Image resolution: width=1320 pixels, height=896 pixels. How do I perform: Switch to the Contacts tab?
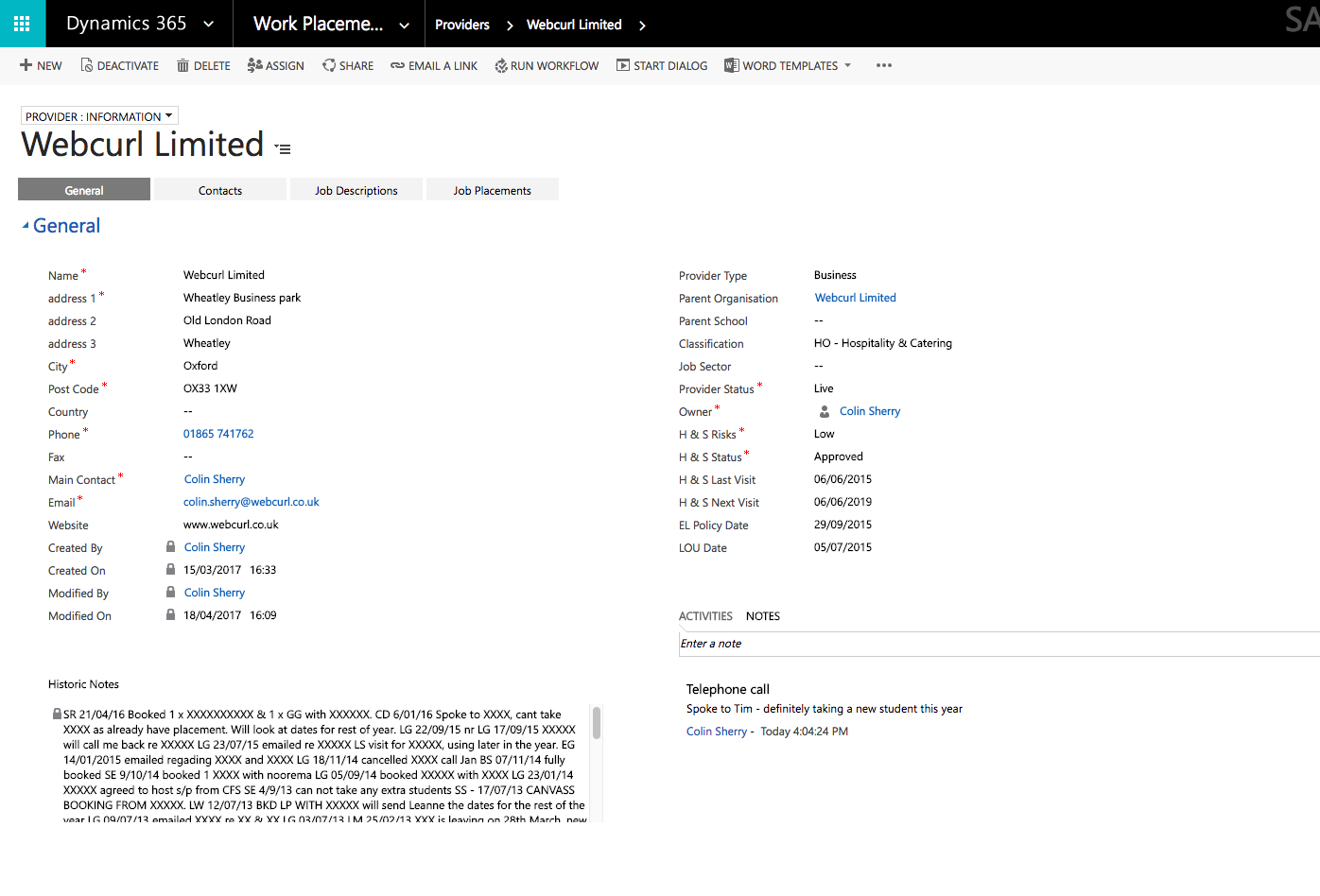pos(219,189)
